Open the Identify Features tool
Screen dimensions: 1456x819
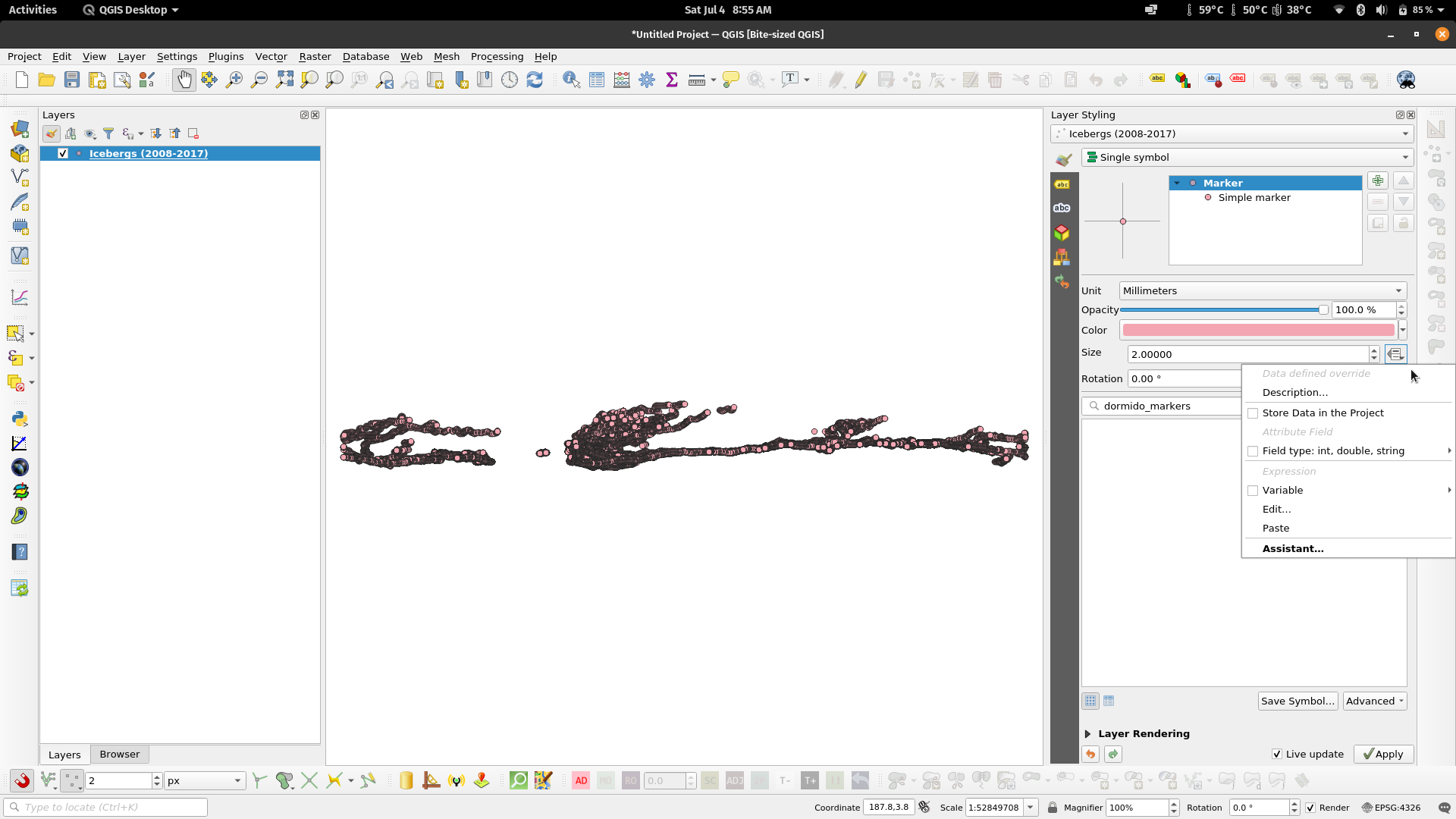click(571, 80)
